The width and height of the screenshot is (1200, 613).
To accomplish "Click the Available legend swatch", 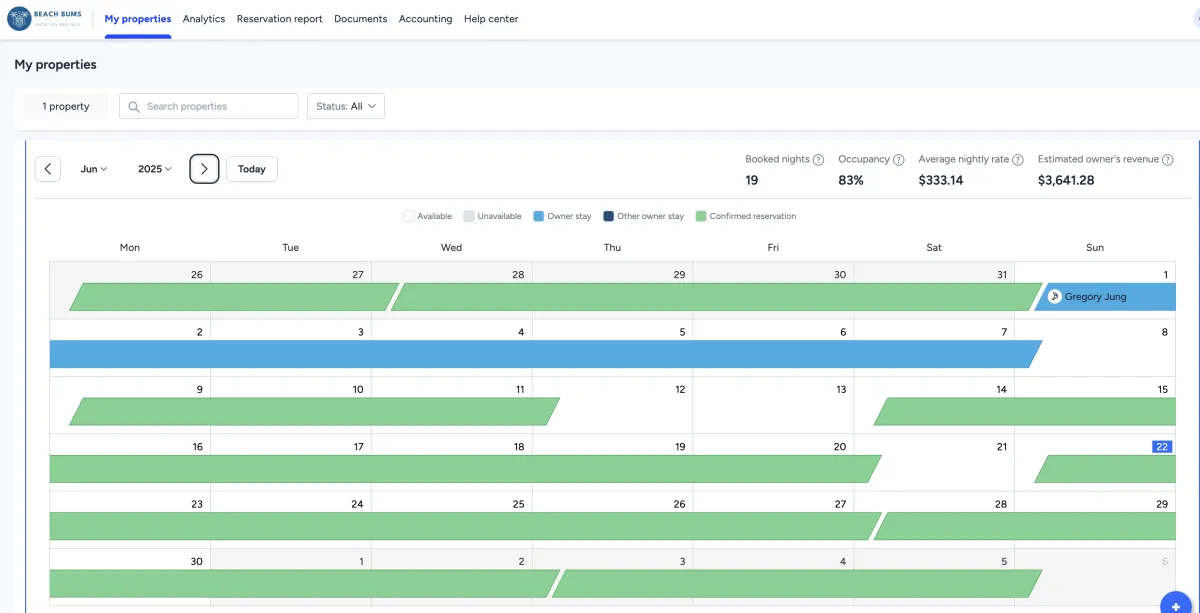I will pyautogui.click(x=409, y=216).
